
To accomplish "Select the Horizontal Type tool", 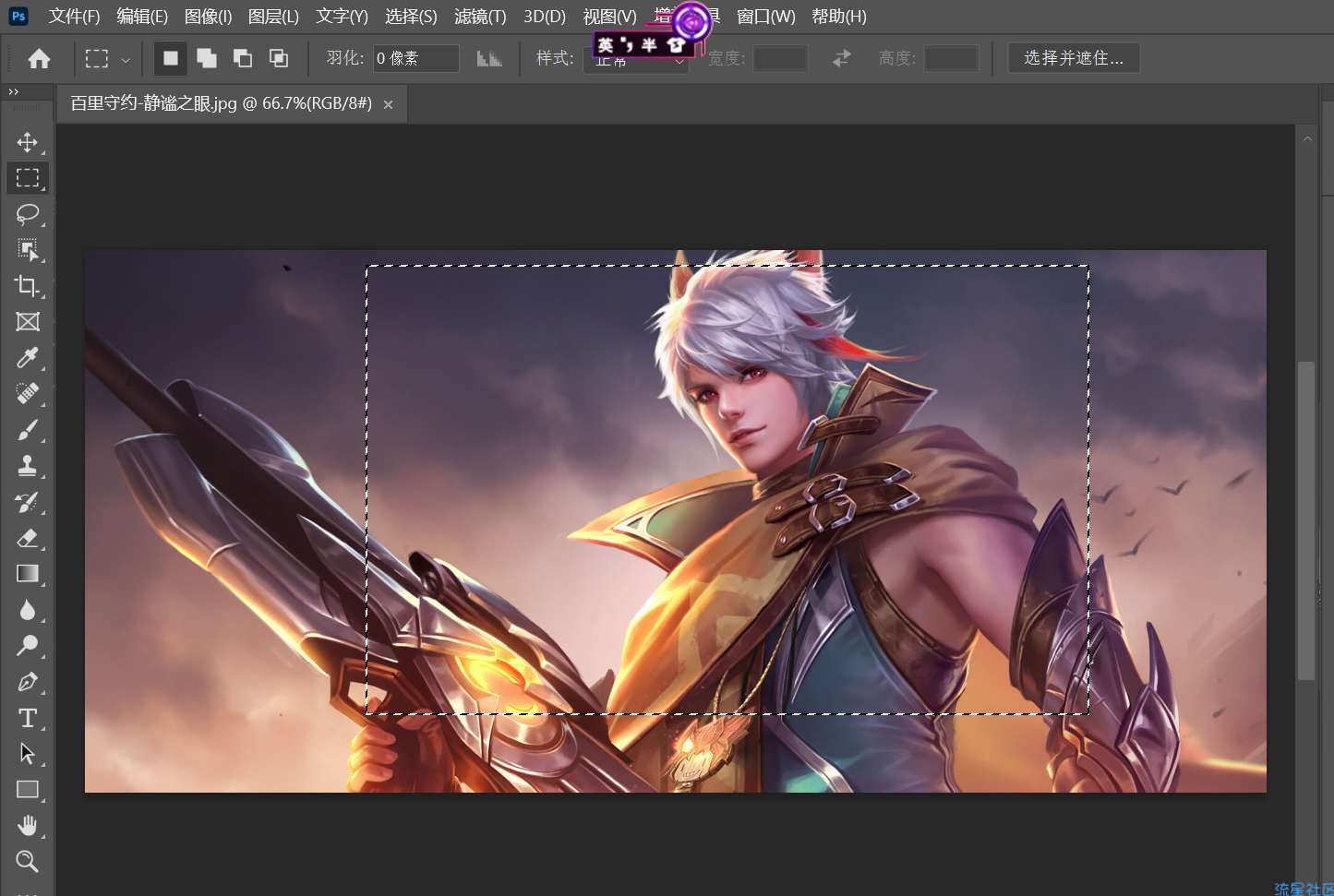I will click(x=27, y=718).
